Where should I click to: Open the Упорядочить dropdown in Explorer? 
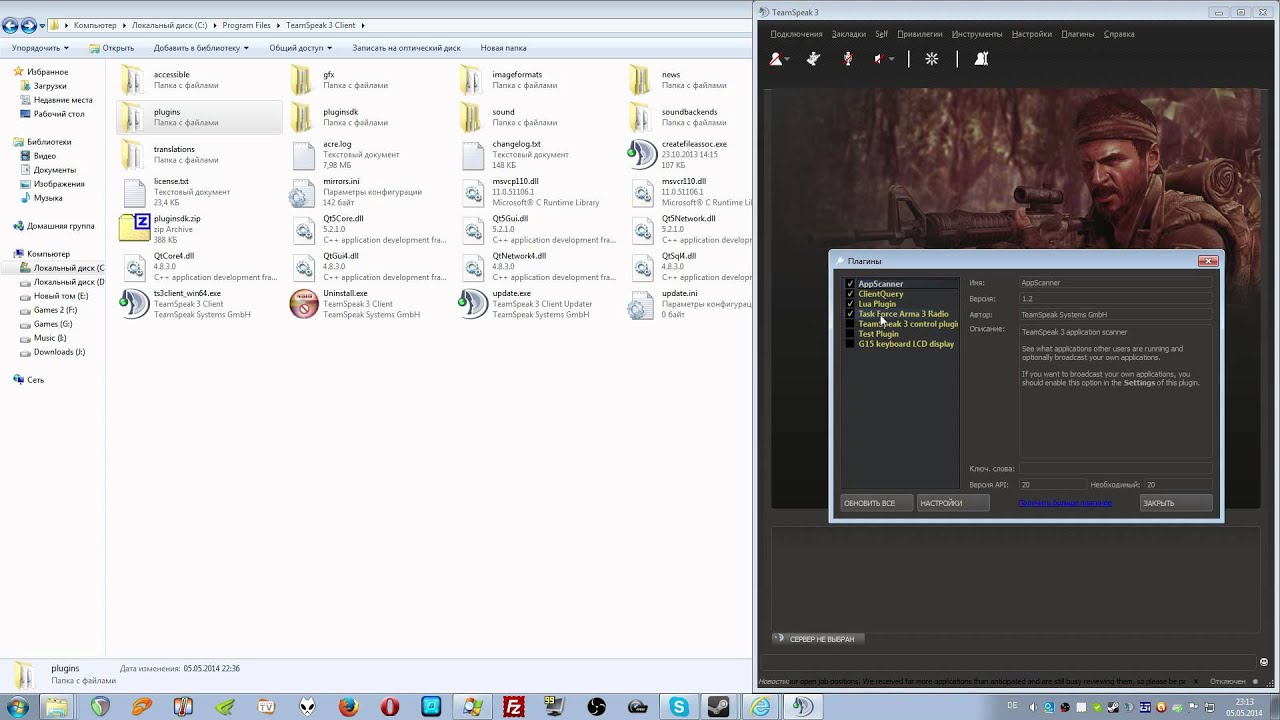coord(40,48)
